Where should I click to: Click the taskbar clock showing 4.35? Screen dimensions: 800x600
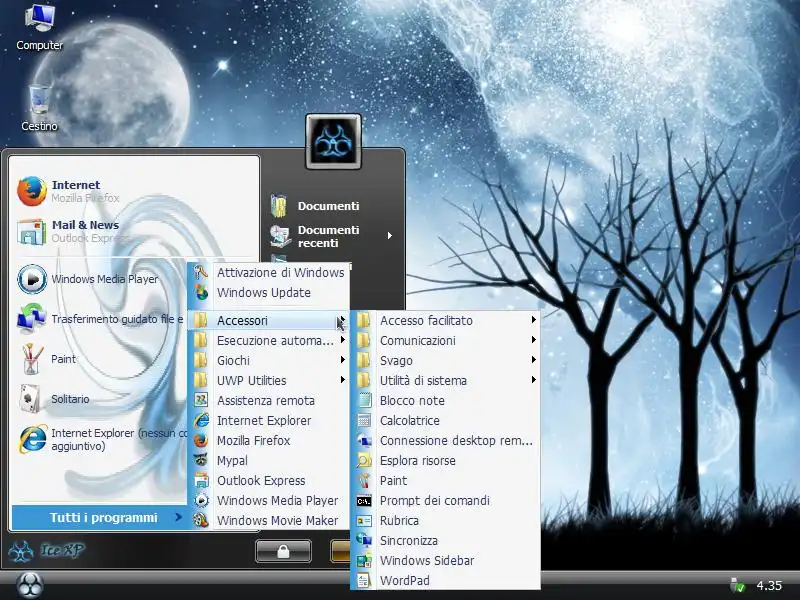click(769, 585)
